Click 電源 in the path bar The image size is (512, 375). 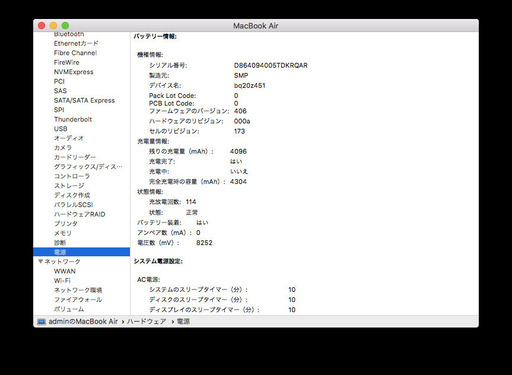pos(183,322)
